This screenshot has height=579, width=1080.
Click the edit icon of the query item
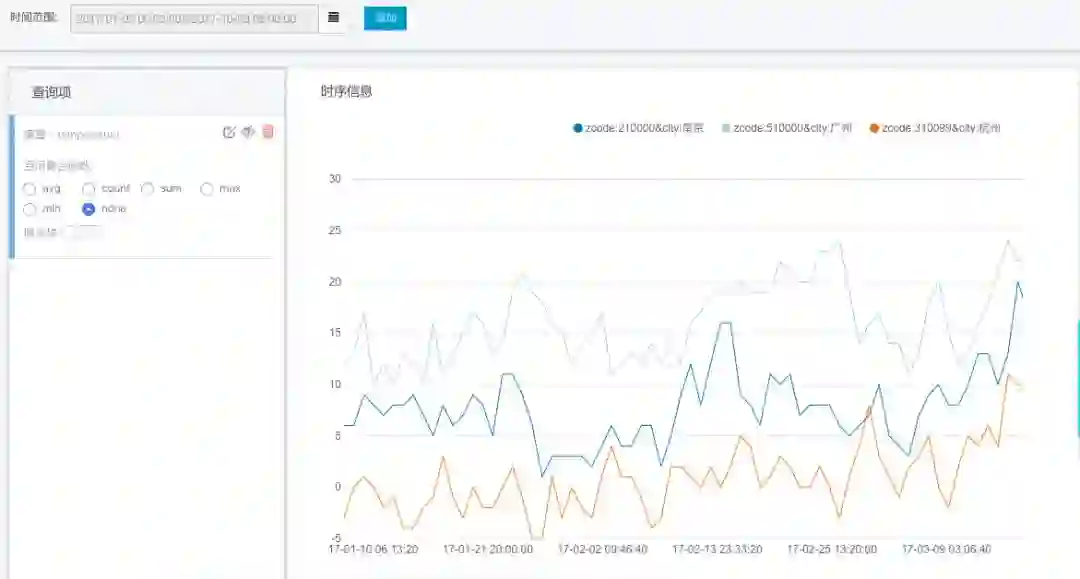229,132
